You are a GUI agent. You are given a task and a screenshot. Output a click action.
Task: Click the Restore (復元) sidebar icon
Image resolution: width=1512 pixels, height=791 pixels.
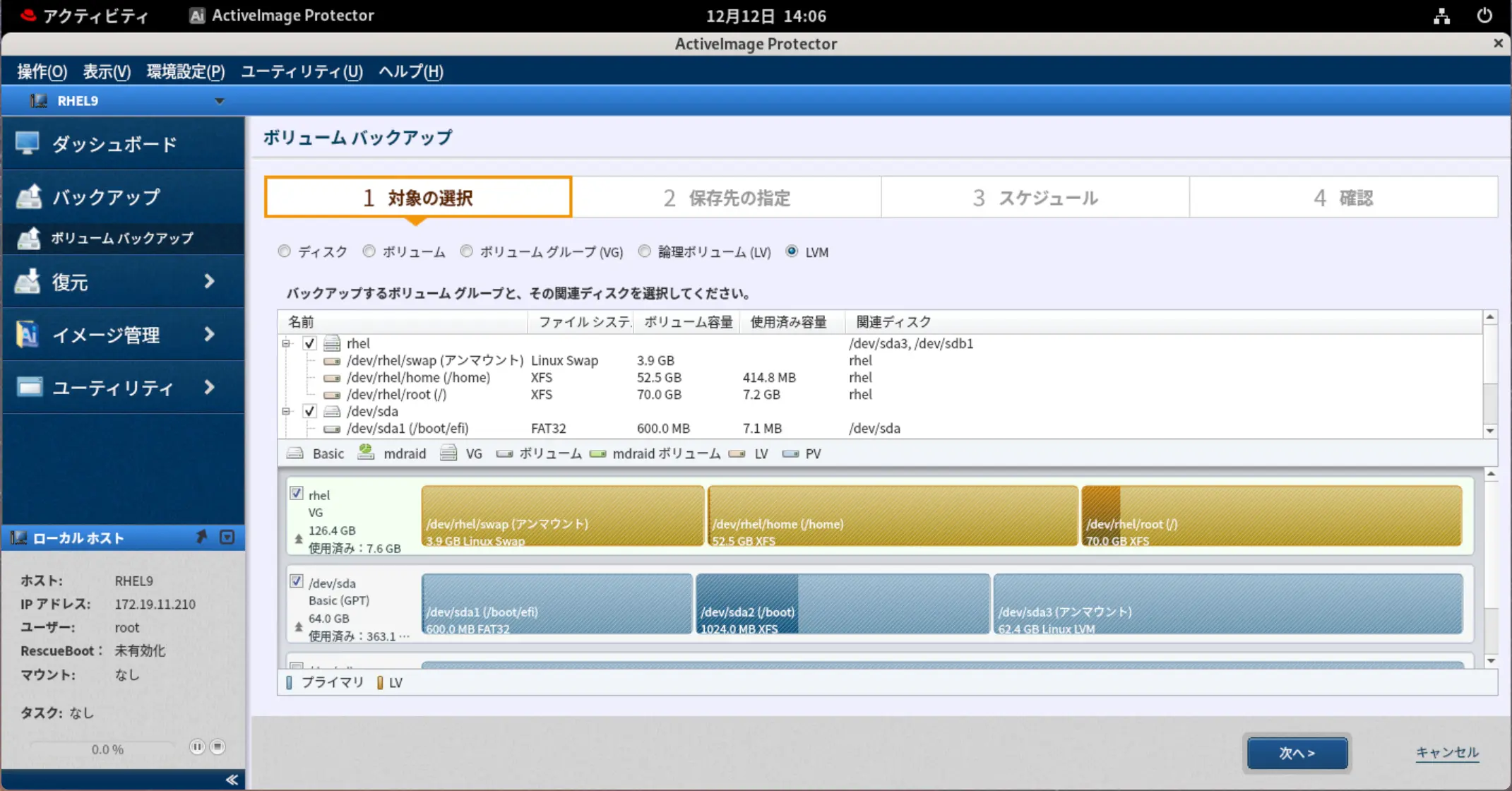(x=28, y=282)
